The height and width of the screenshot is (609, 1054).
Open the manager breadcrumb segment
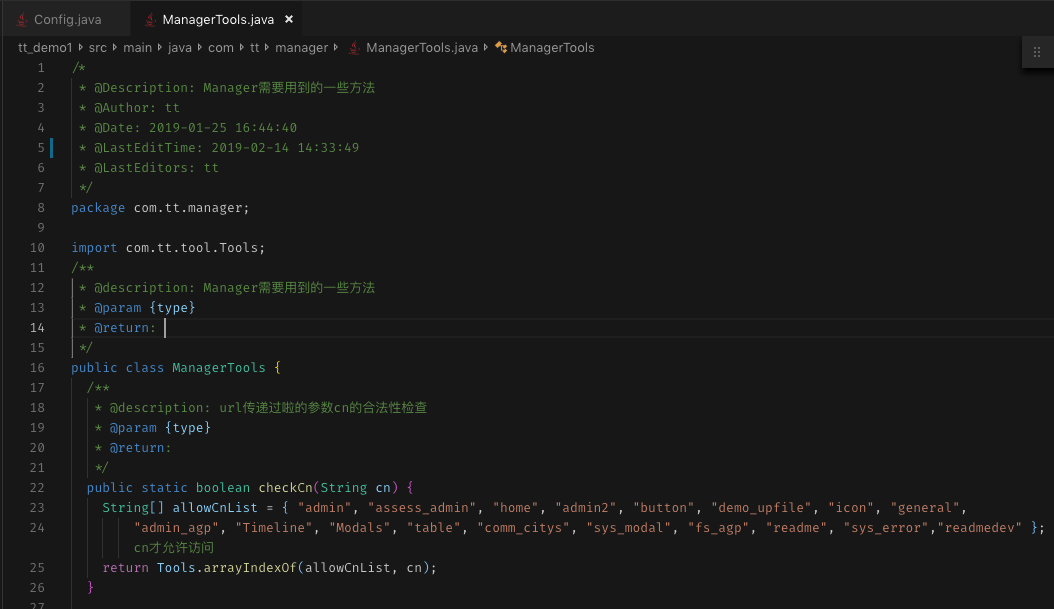tap(301, 48)
